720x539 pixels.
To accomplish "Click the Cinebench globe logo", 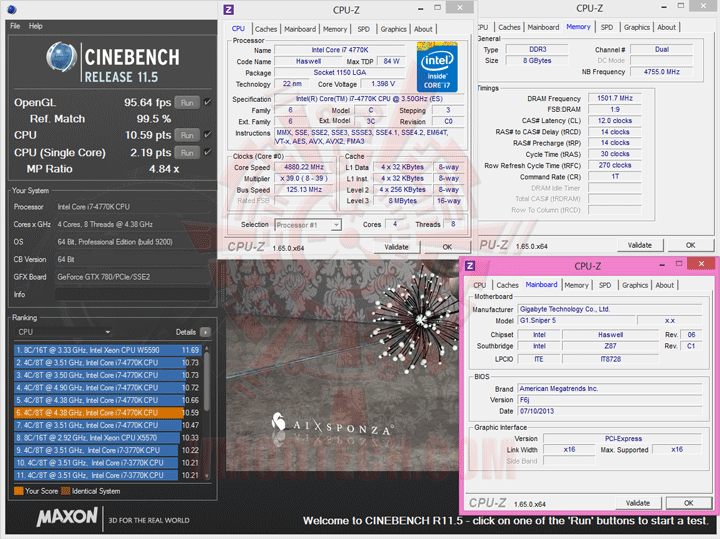I will tap(61, 57).
